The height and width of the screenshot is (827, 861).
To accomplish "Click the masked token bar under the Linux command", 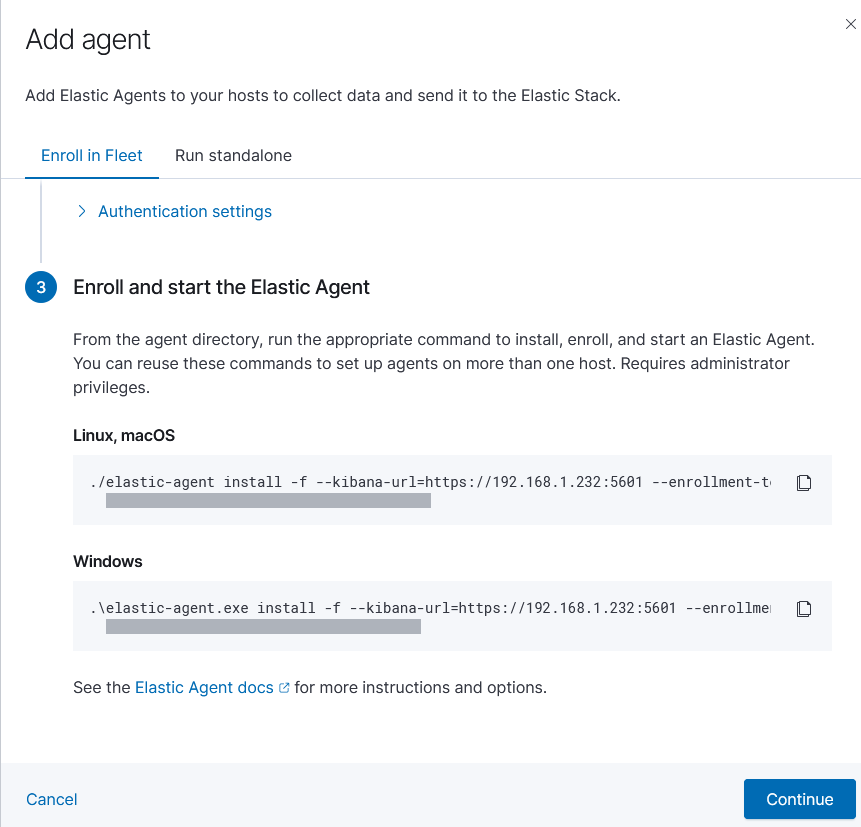I will click(x=268, y=501).
